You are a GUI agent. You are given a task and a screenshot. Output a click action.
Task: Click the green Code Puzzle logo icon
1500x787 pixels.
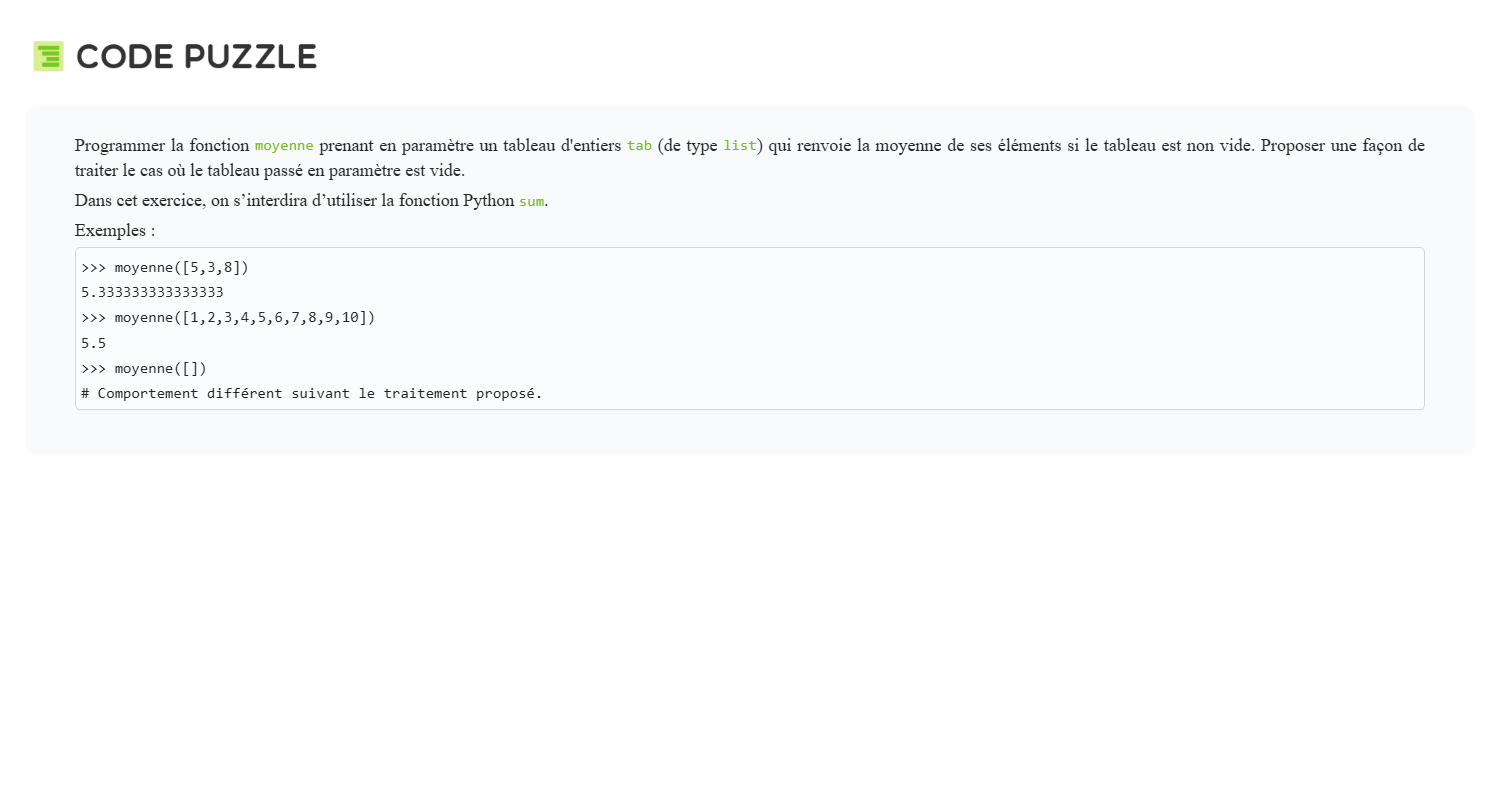(48, 56)
